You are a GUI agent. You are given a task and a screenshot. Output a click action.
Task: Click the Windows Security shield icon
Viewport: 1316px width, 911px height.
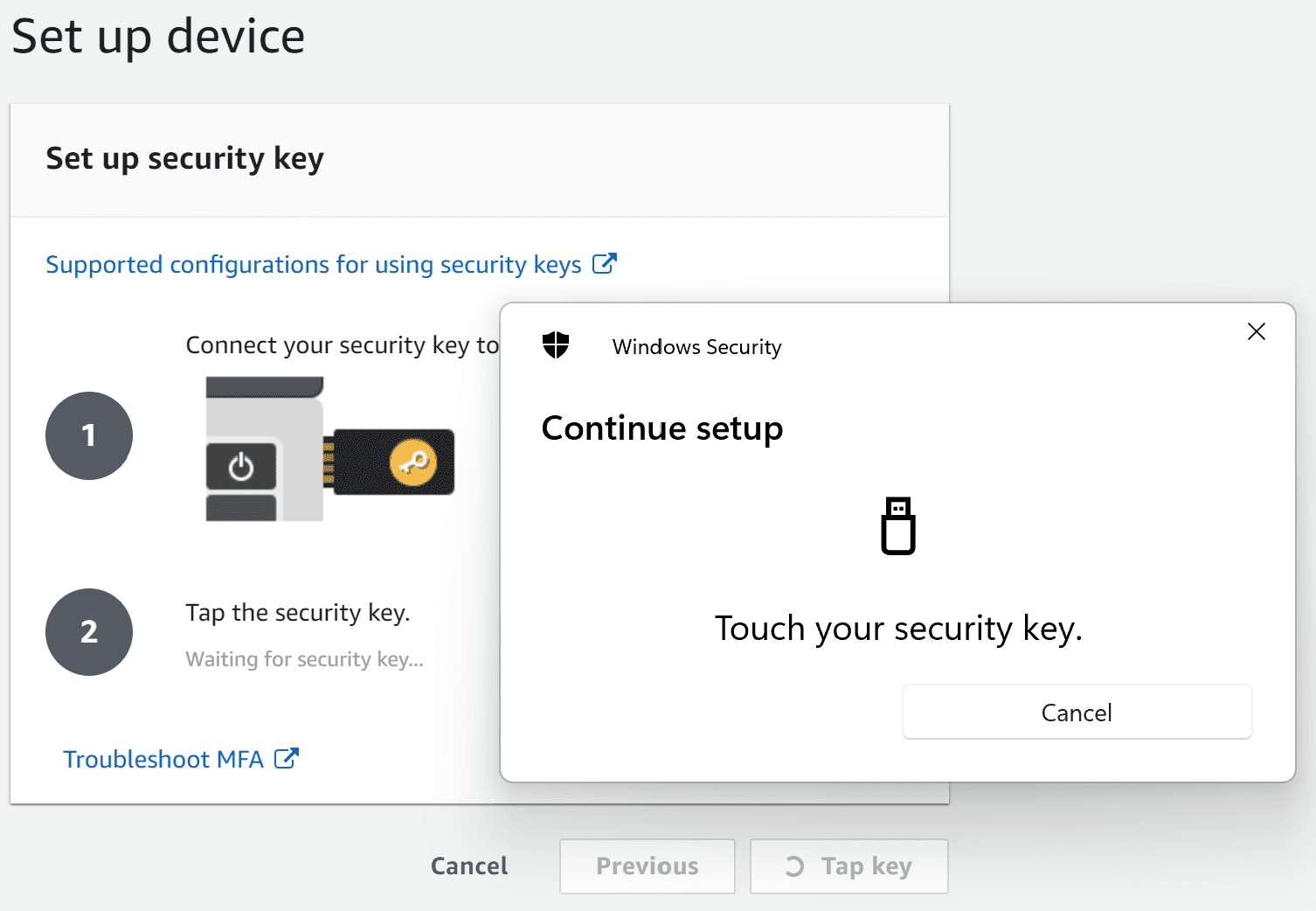556,345
